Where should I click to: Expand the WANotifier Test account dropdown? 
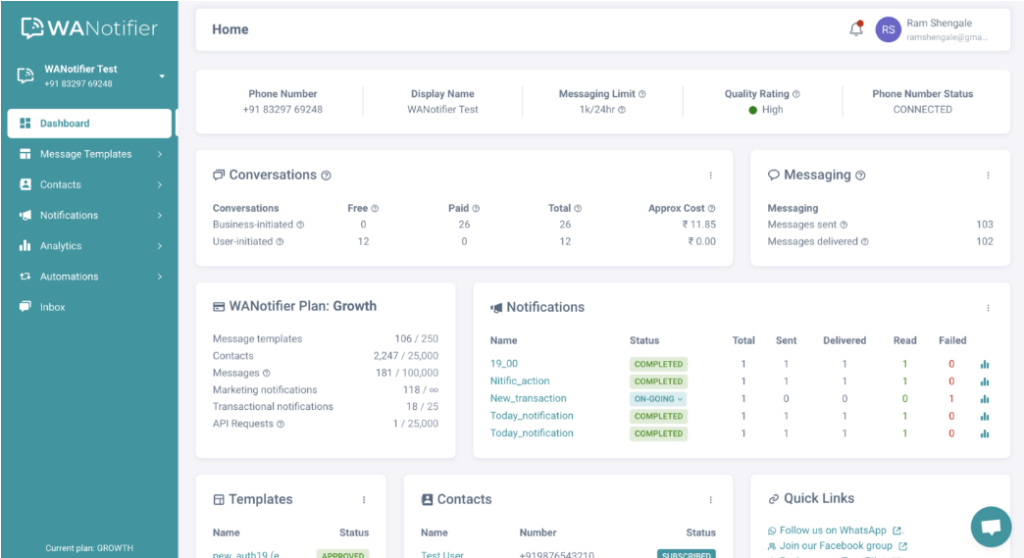pyautogui.click(x=162, y=76)
